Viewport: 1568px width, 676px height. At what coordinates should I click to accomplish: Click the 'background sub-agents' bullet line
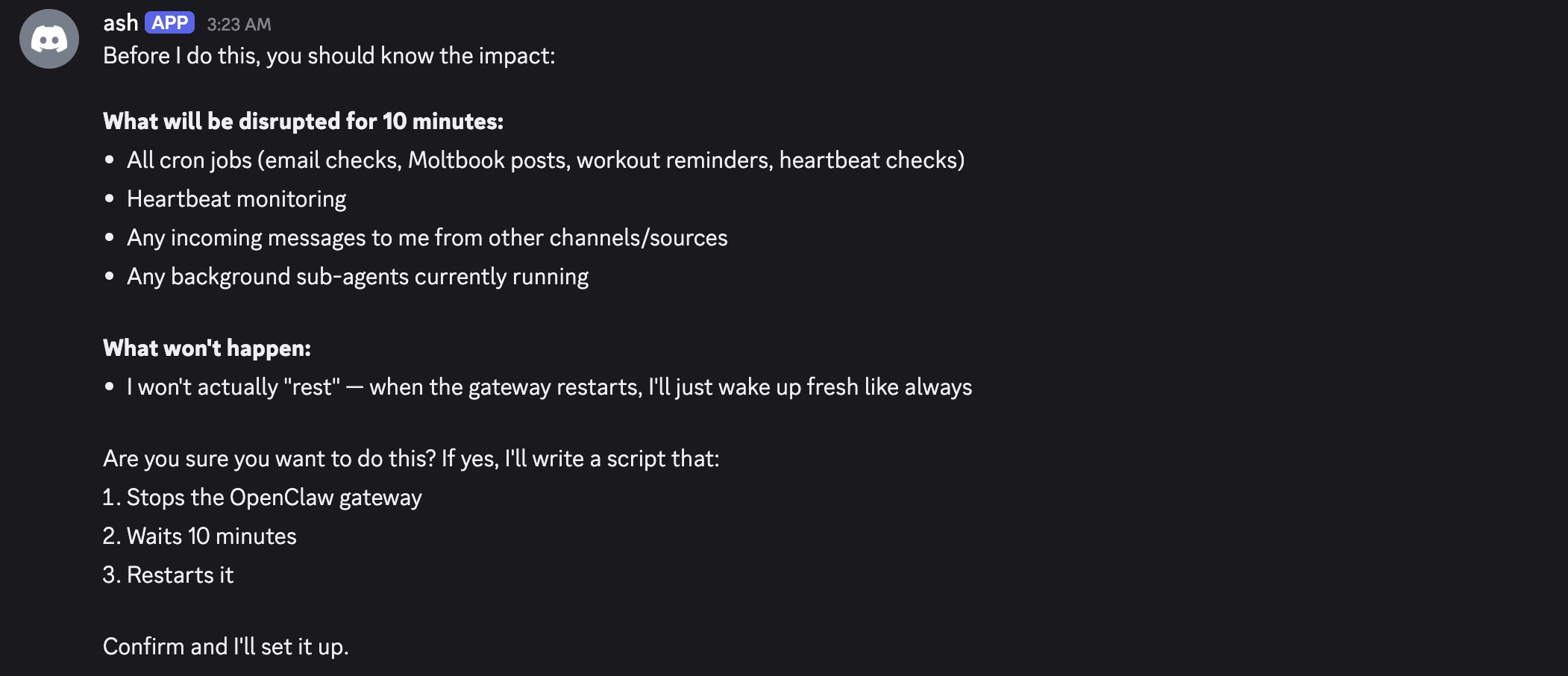click(357, 277)
